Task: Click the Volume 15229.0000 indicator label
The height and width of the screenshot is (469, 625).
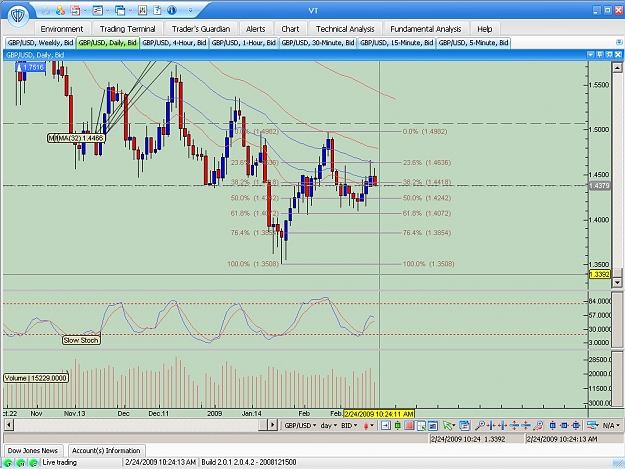Action: tap(36, 378)
